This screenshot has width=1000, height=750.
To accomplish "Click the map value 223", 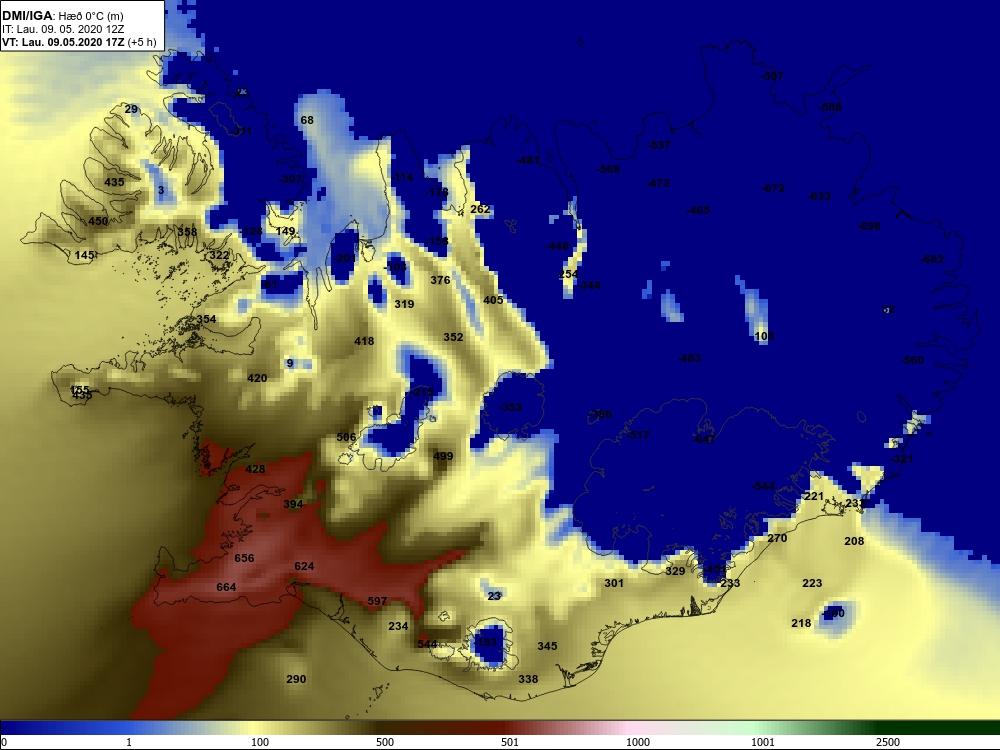I will coord(812,584).
